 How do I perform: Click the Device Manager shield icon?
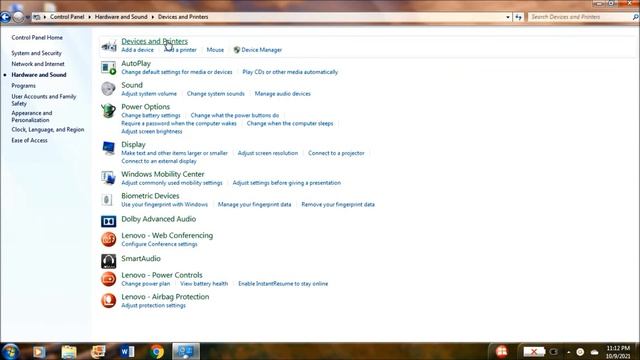(236, 50)
